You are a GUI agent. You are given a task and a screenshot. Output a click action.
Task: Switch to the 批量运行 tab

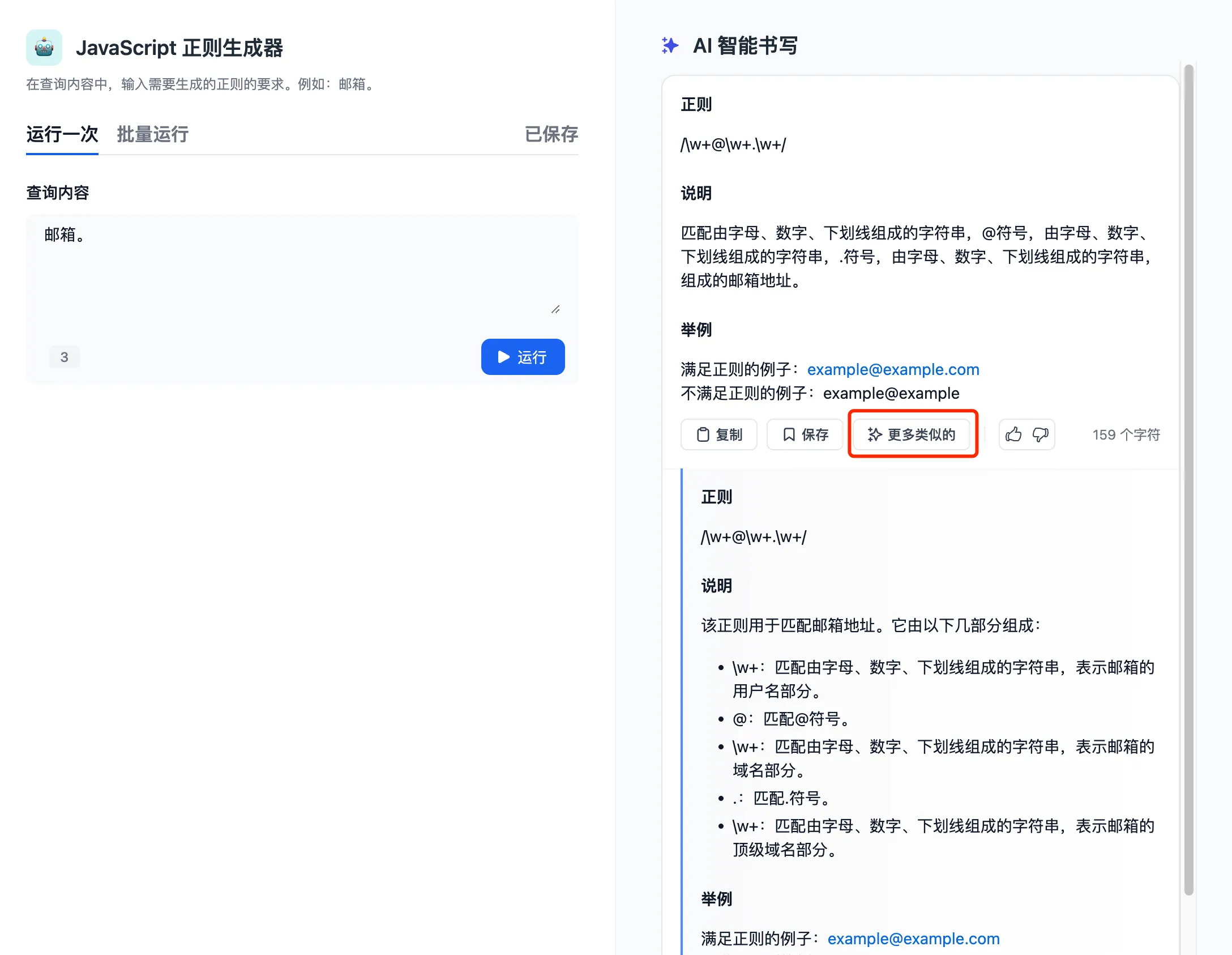tap(152, 135)
